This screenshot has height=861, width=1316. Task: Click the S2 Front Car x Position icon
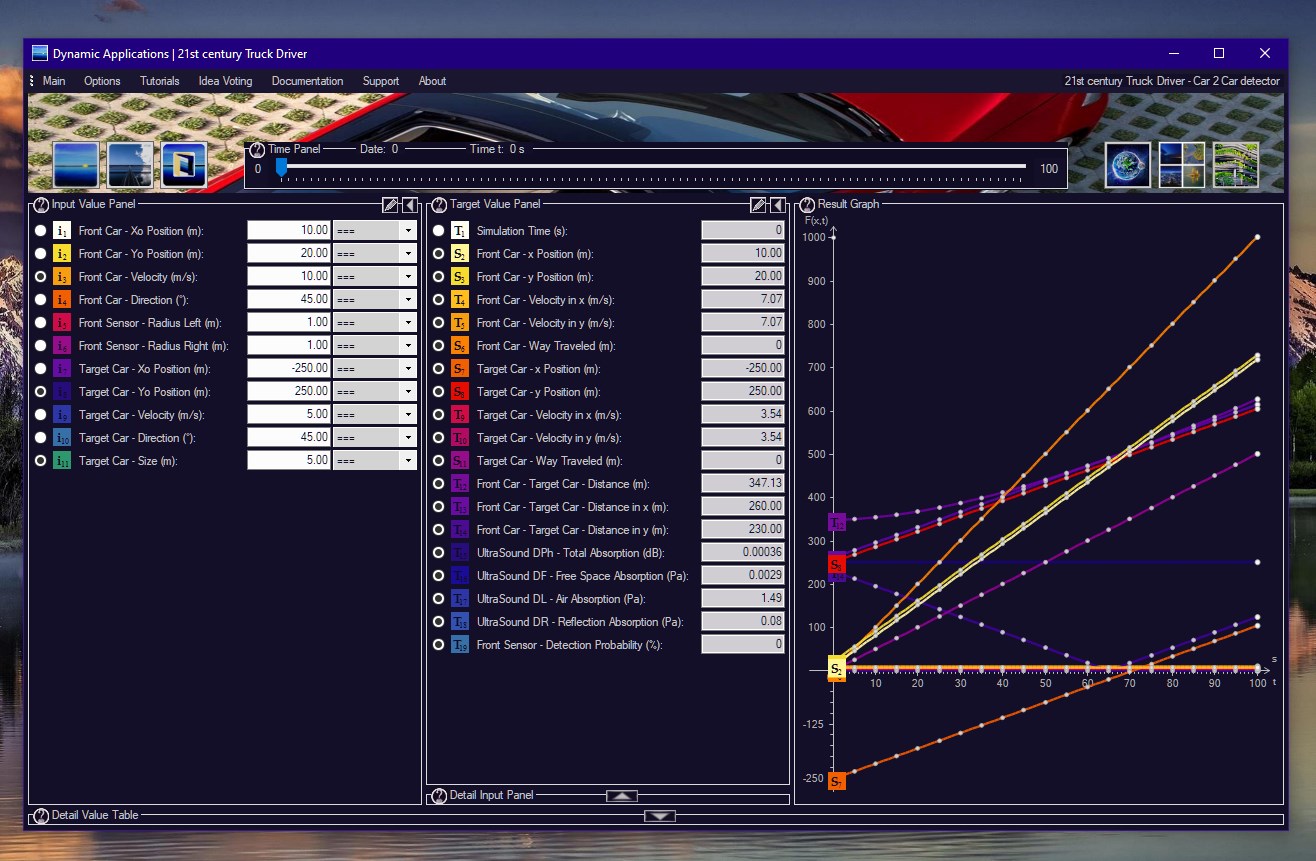pyautogui.click(x=460, y=253)
